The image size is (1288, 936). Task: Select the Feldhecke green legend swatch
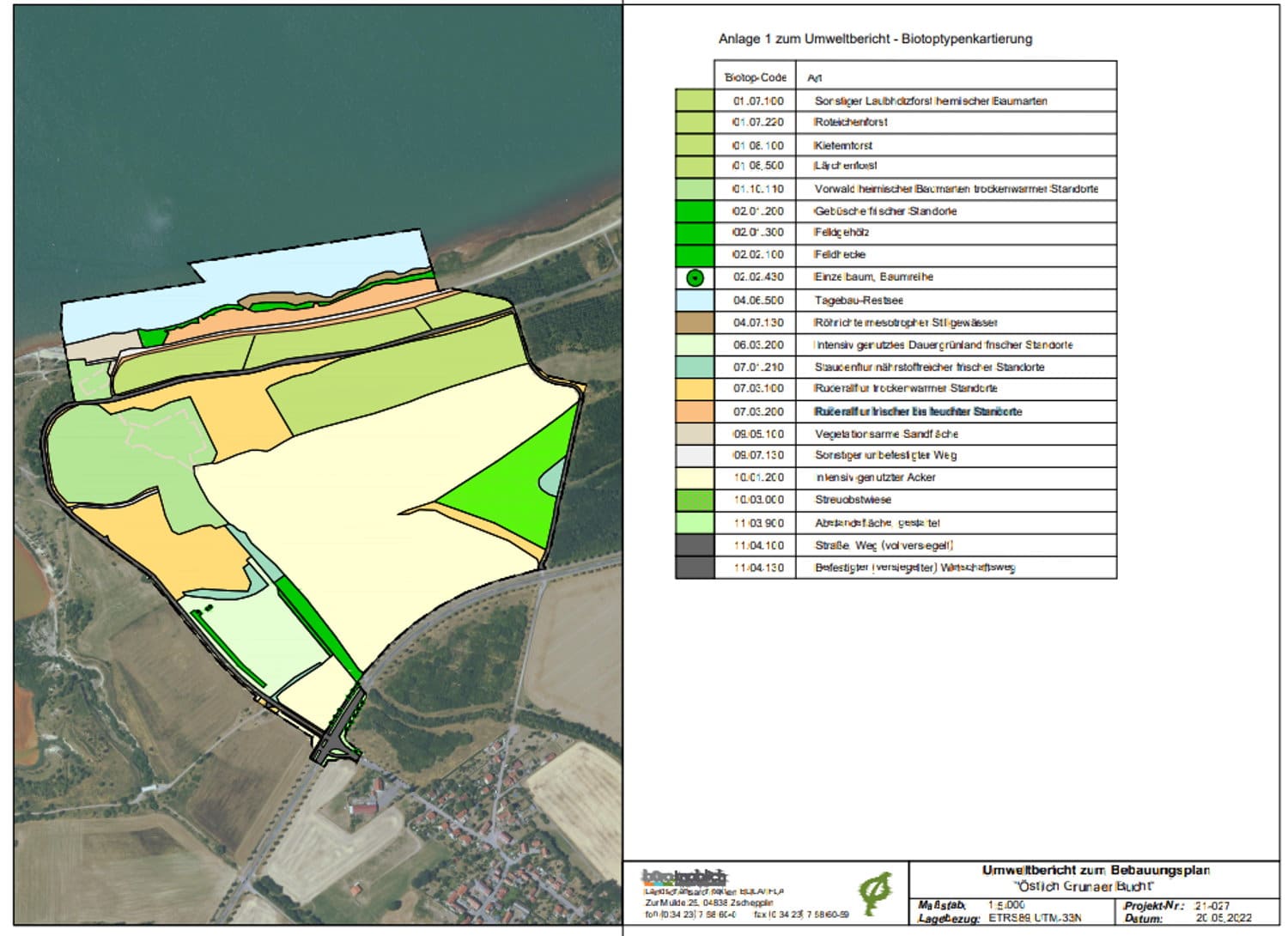[x=695, y=255]
